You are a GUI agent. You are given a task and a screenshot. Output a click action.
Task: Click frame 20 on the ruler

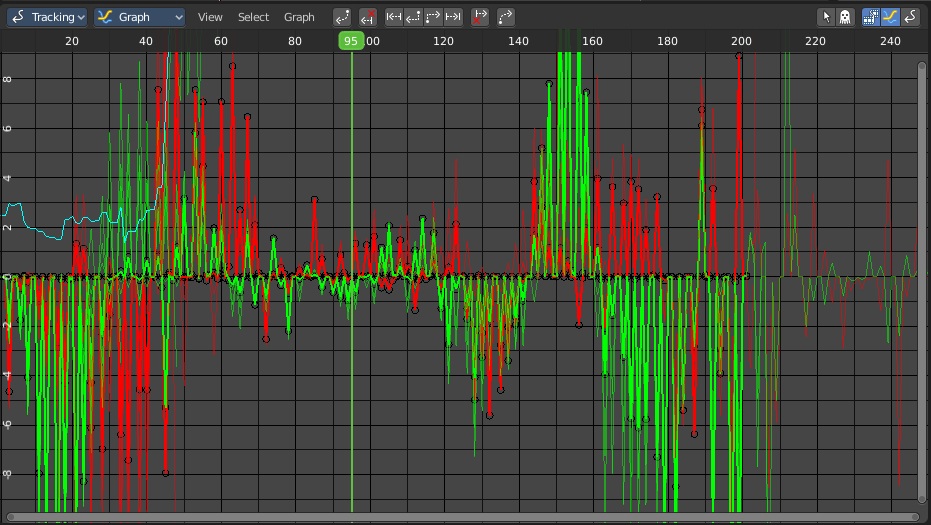(72, 41)
